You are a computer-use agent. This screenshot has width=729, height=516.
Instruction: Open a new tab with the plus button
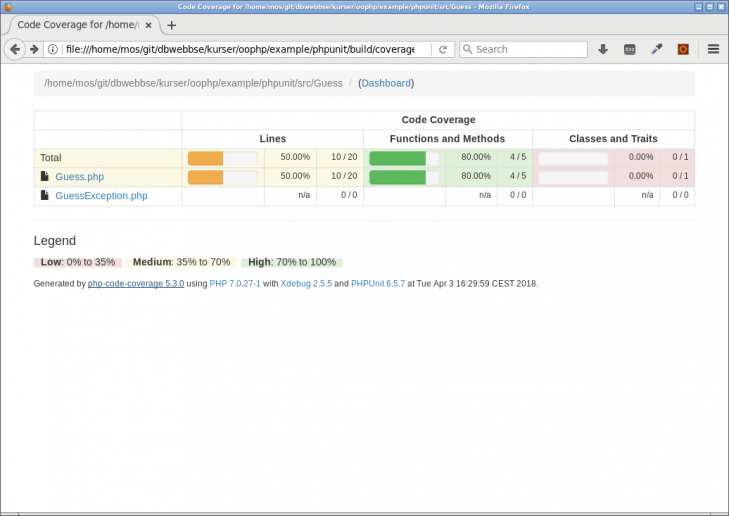[x=172, y=25]
